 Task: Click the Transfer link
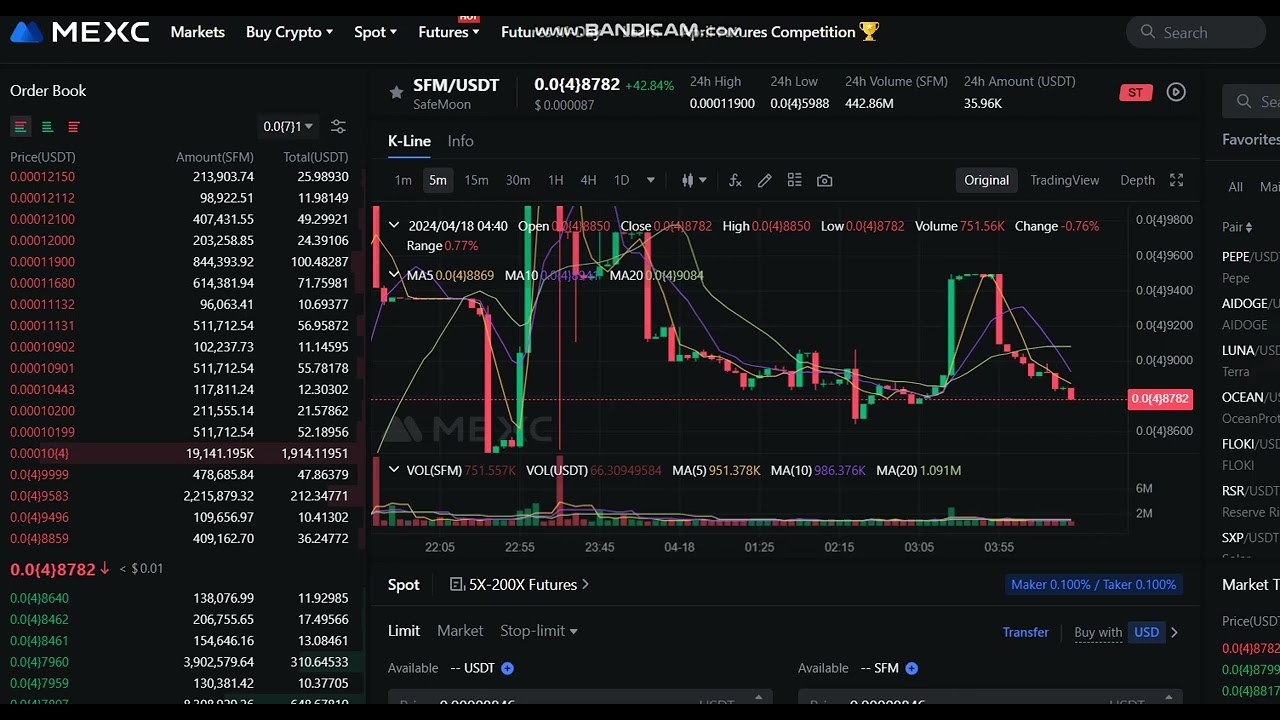(x=1026, y=632)
